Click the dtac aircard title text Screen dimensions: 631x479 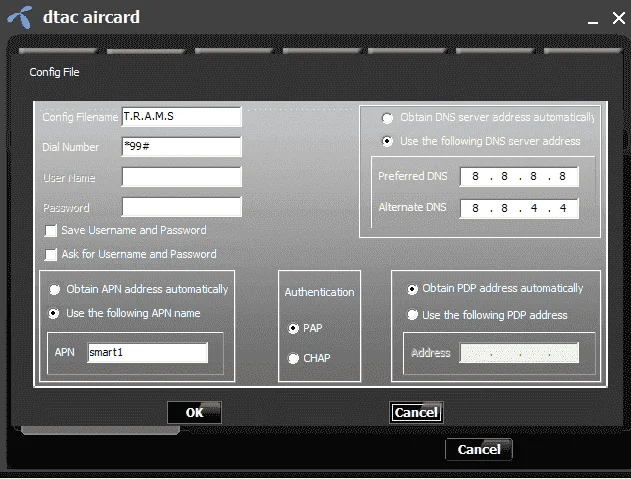91,17
